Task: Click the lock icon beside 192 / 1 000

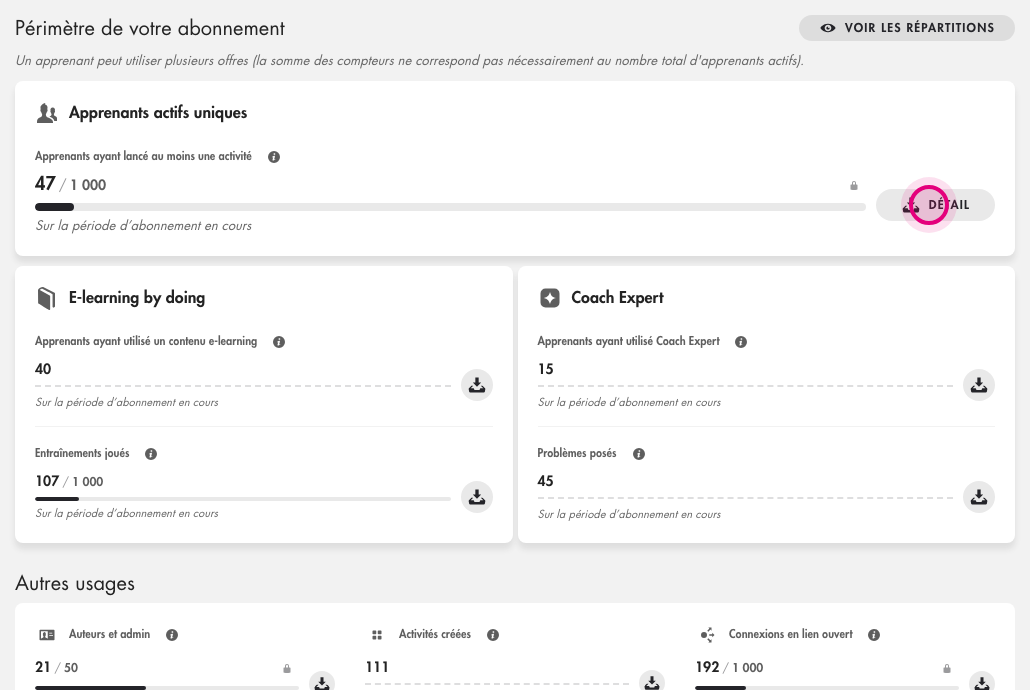Action: click(x=947, y=668)
